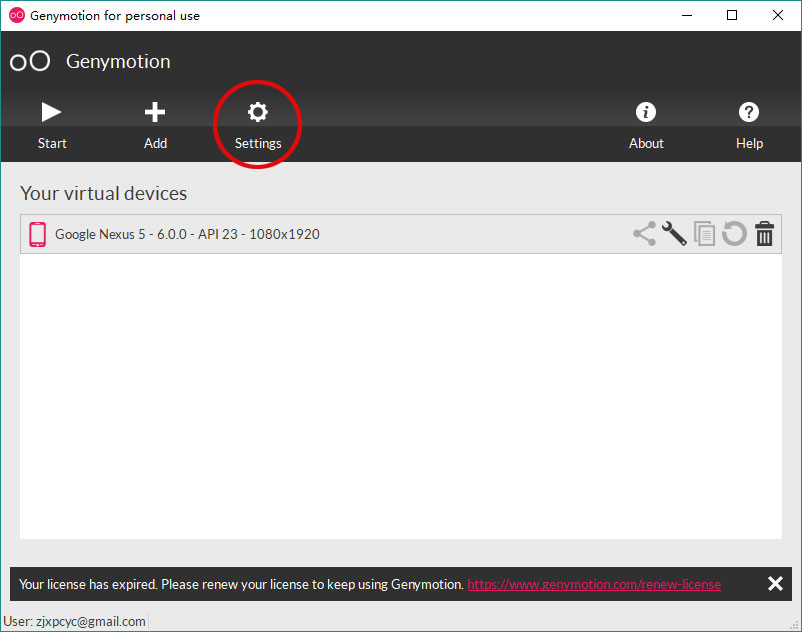Click the share icon for Google Nexus 5
Screen dimensions: 802x632
point(644,234)
